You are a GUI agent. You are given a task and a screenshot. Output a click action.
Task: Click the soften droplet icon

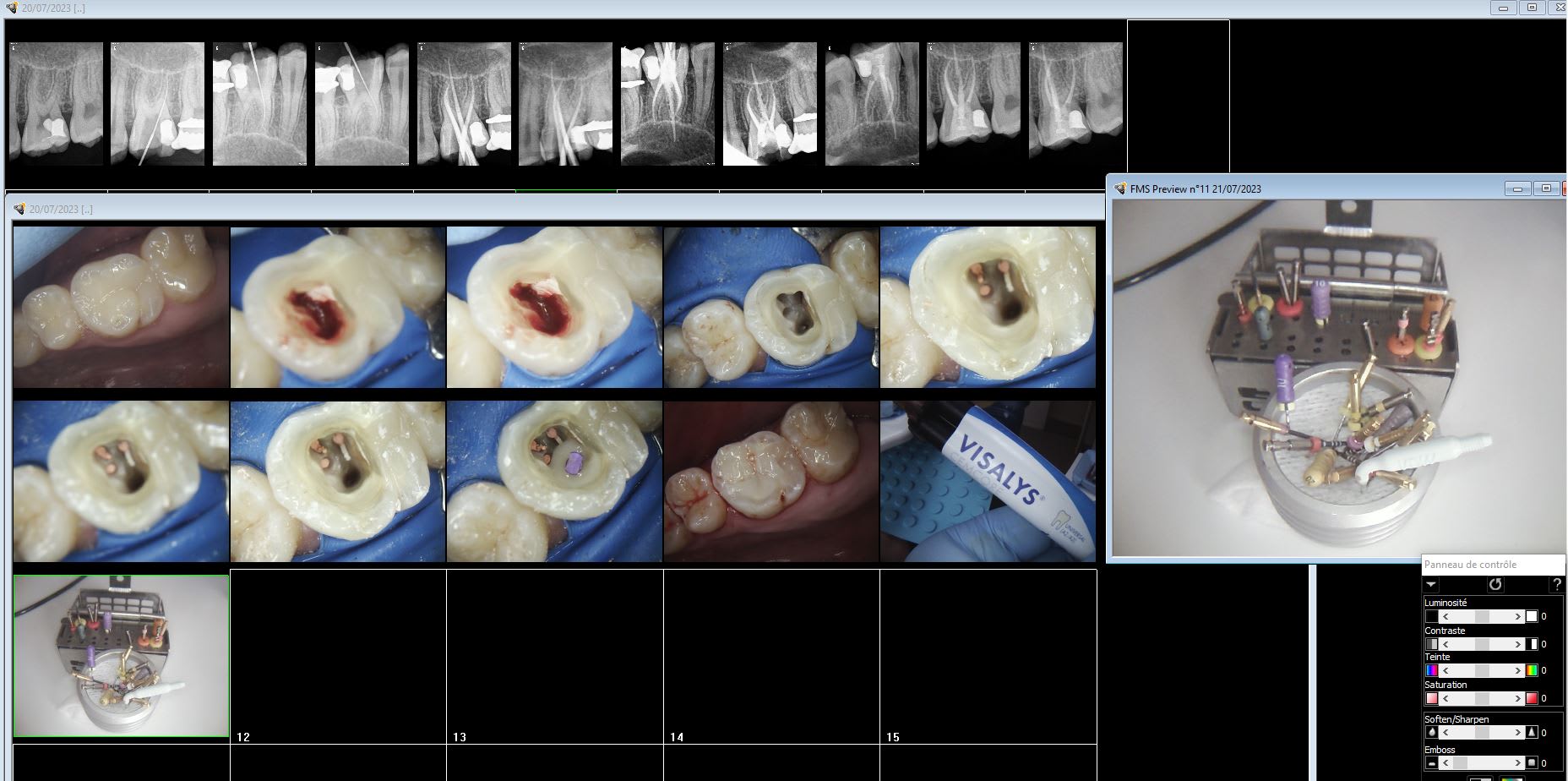point(1432,733)
